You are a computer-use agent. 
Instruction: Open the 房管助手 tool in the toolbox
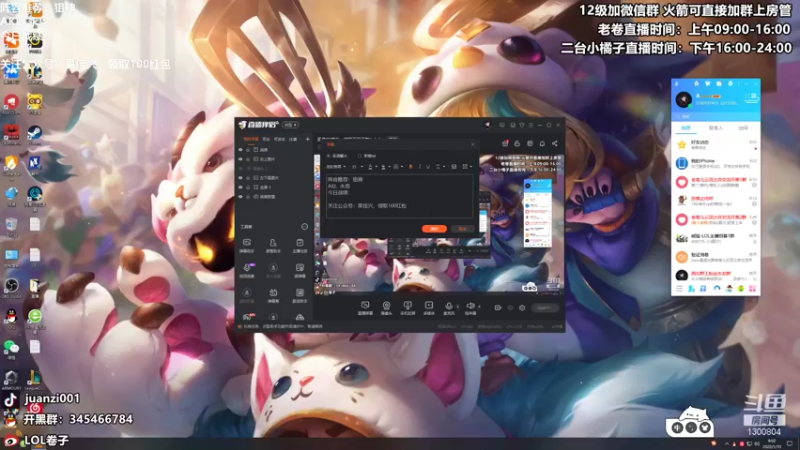click(273, 245)
